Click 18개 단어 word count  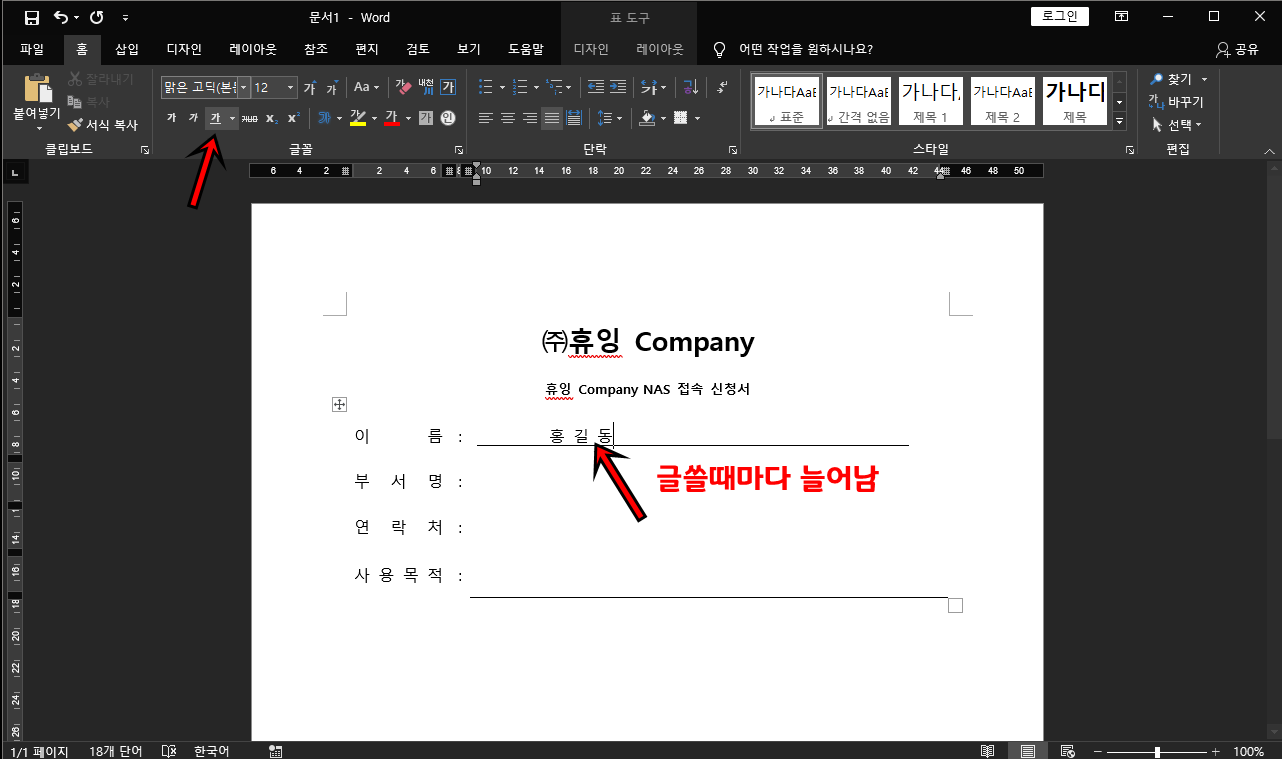click(116, 751)
